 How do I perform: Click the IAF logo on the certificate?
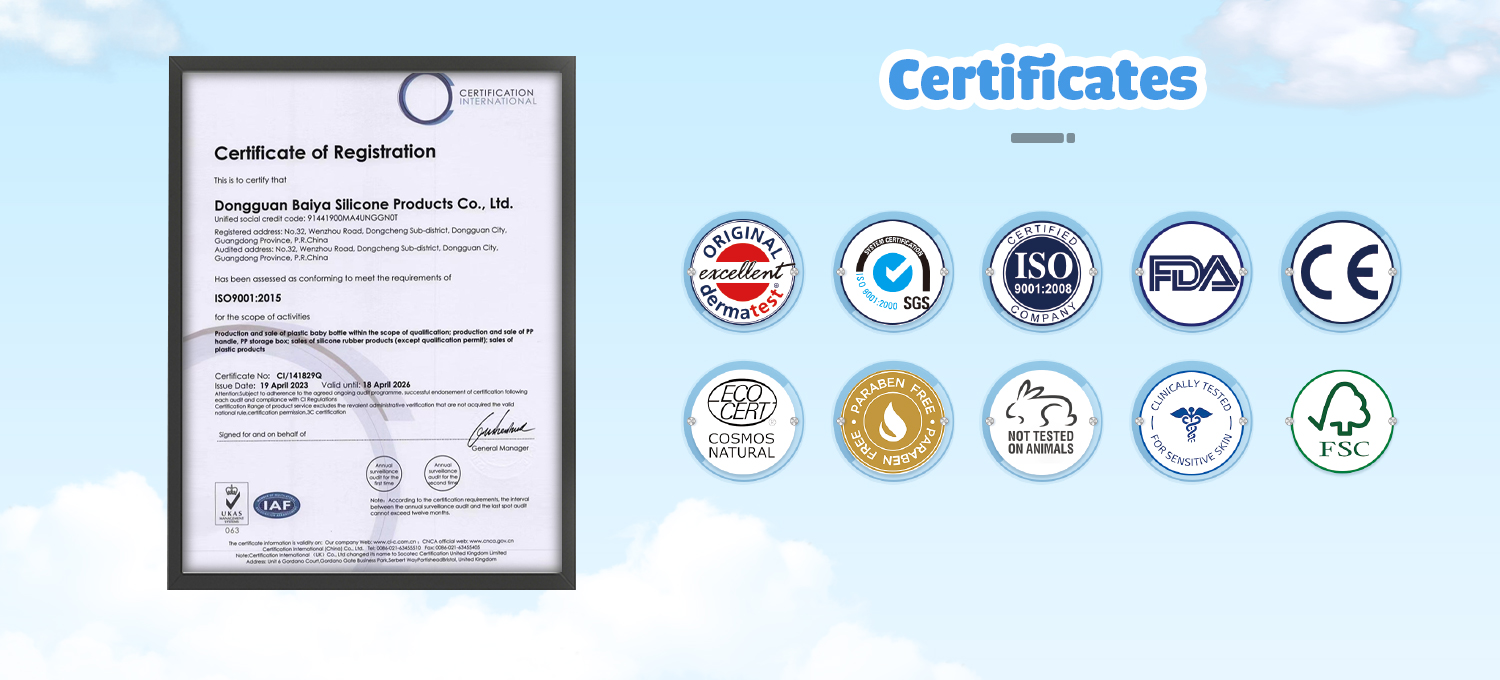tap(276, 507)
